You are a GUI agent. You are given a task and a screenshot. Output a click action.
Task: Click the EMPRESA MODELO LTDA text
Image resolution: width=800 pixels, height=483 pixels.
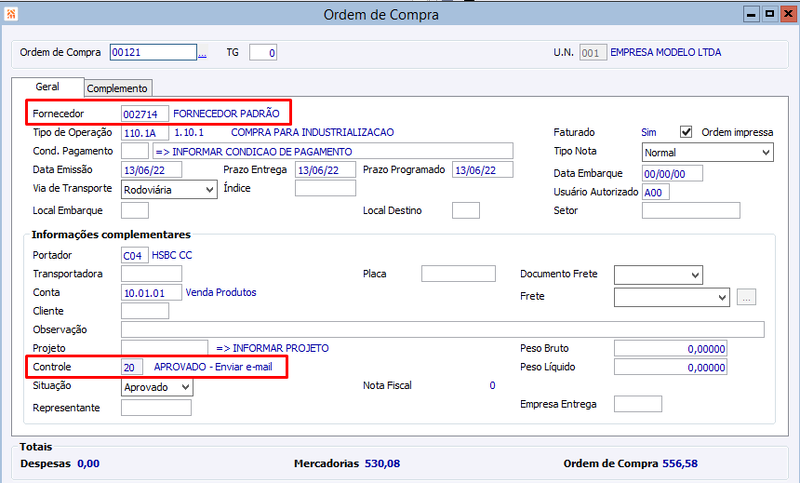coord(666,53)
